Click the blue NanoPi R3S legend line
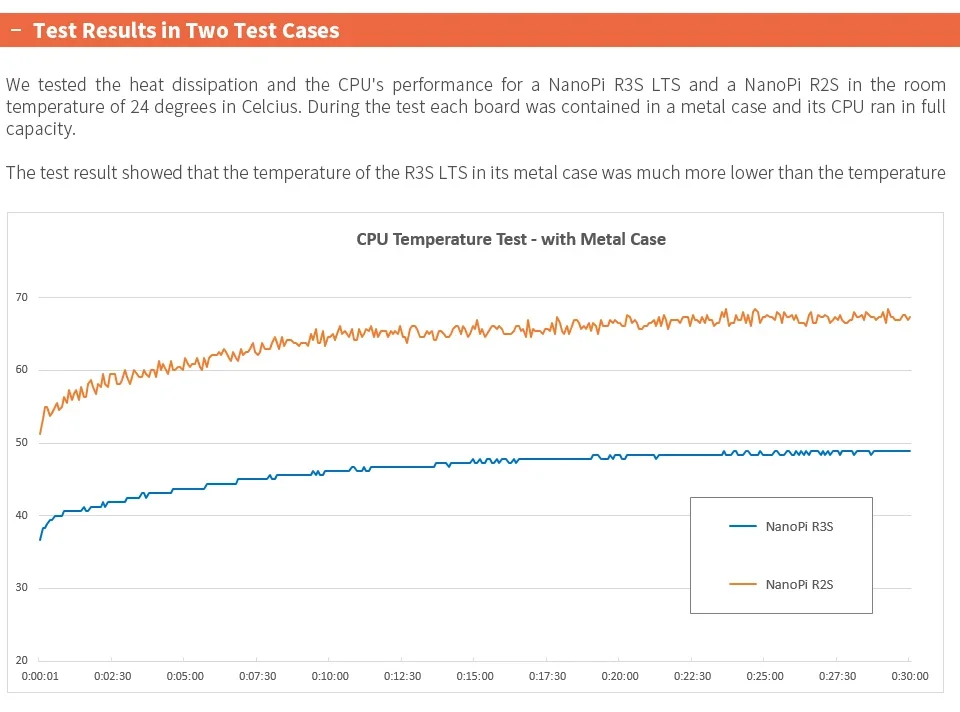 743,526
